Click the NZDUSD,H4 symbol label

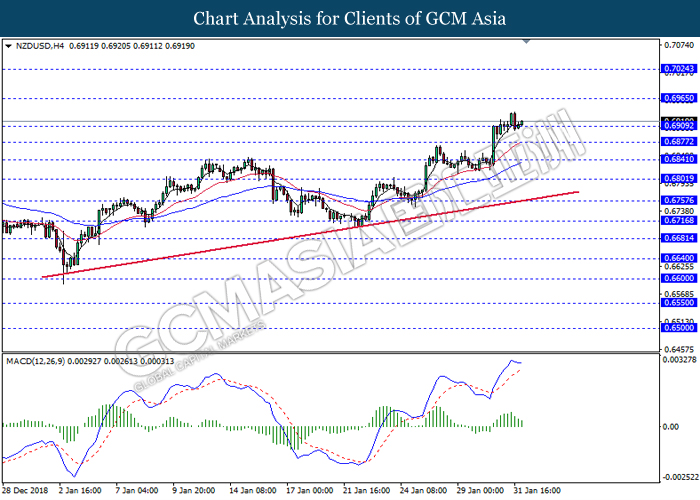(40, 46)
